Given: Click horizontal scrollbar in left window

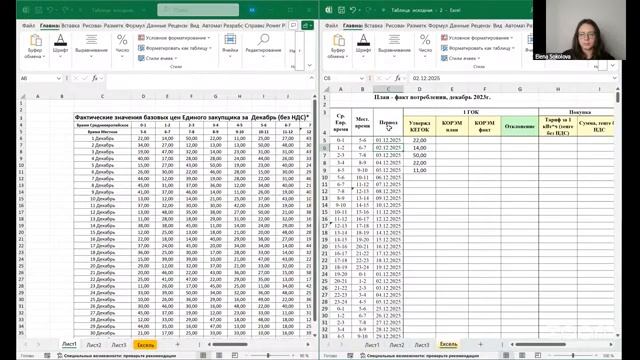Looking at the screenshot, I should click(x=230, y=344).
